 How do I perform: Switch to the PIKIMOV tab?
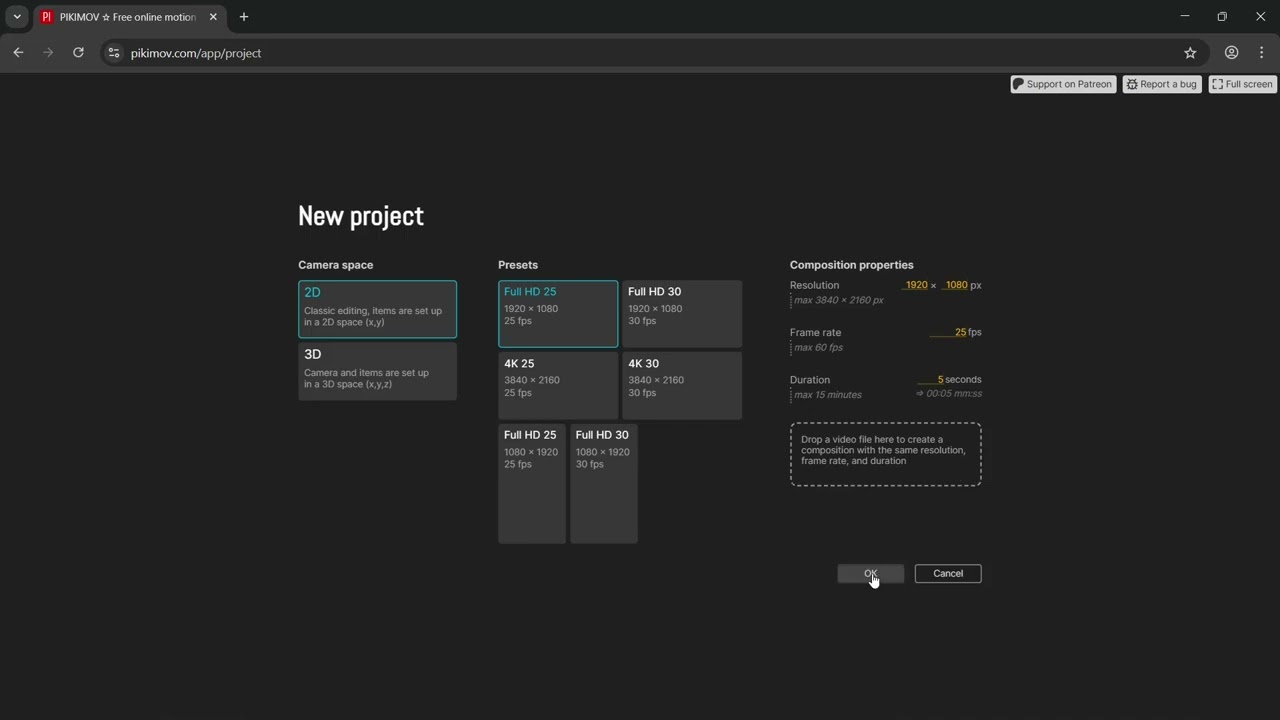tap(129, 17)
